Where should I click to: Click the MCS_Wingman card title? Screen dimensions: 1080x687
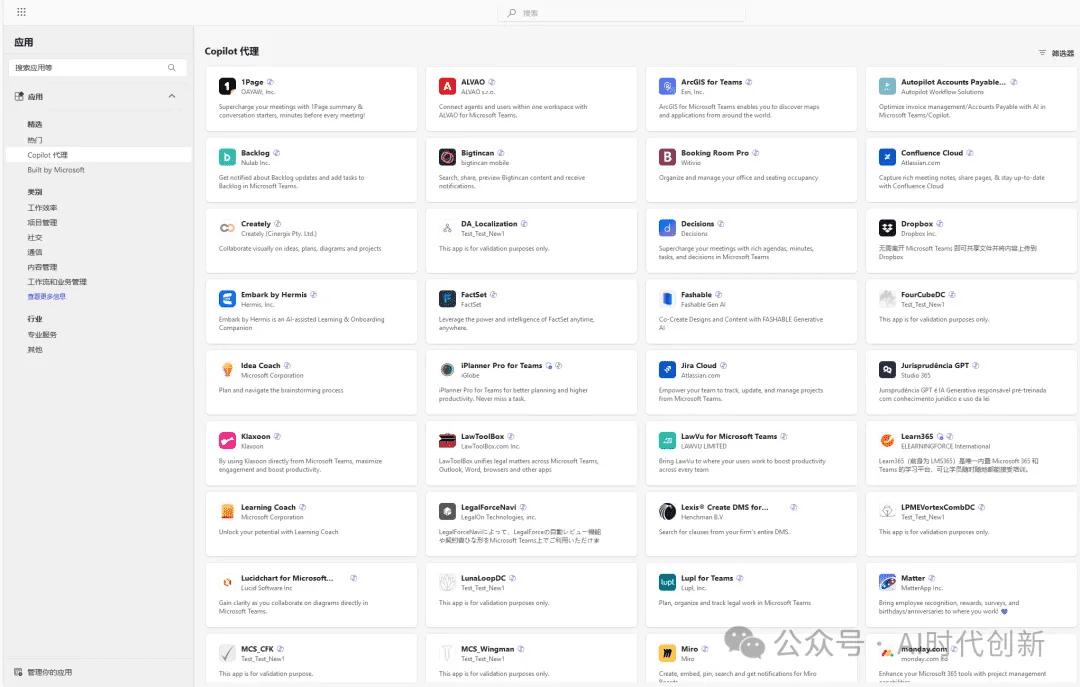(x=488, y=649)
